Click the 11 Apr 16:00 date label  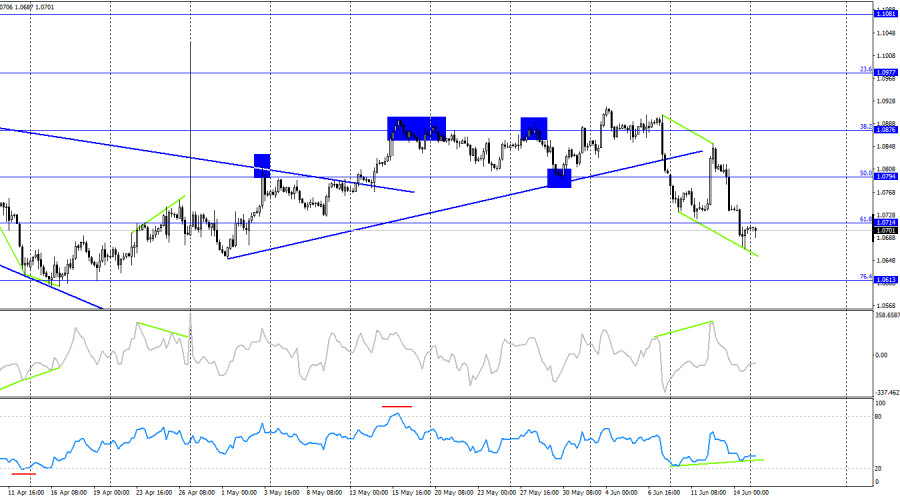point(26,493)
